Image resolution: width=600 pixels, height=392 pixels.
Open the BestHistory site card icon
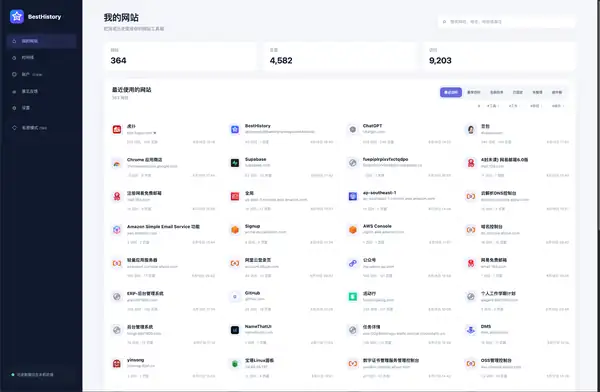235,129
